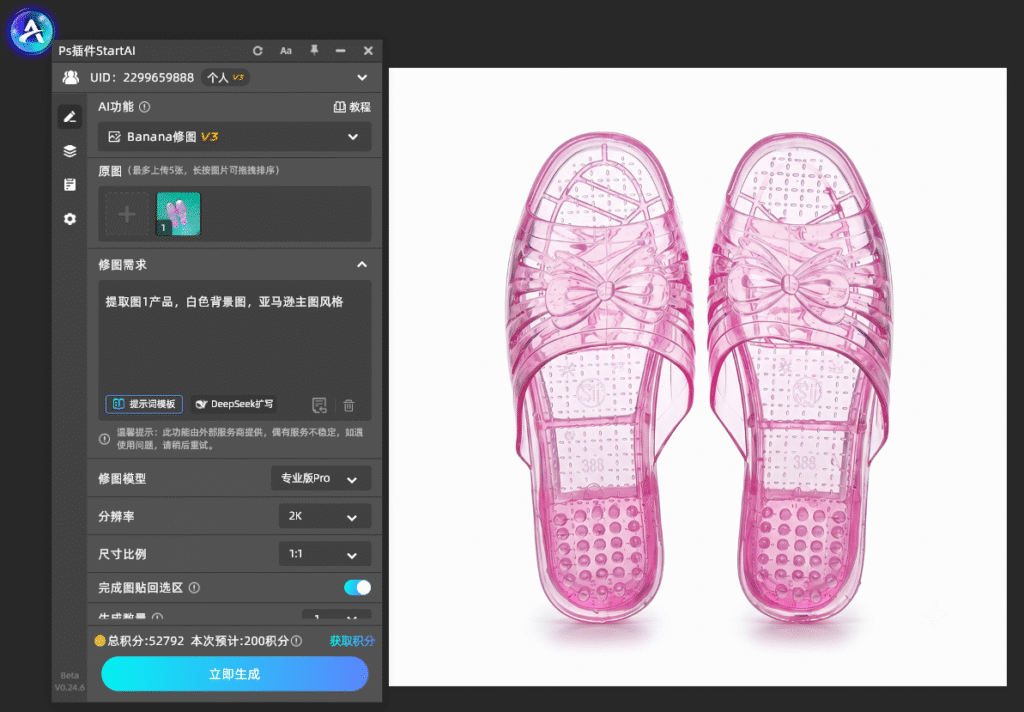
Task: Open the 分辨率 2K dropdown
Action: pos(325,517)
